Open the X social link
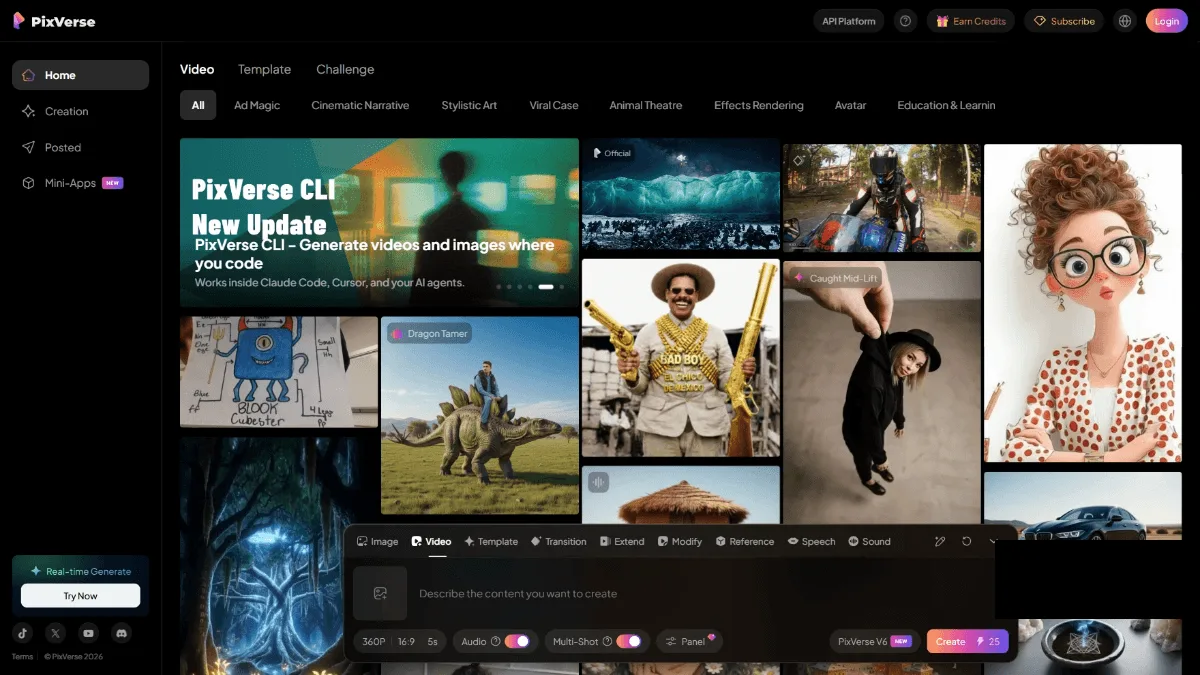The image size is (1200, 675). click(x=55, y=633)
